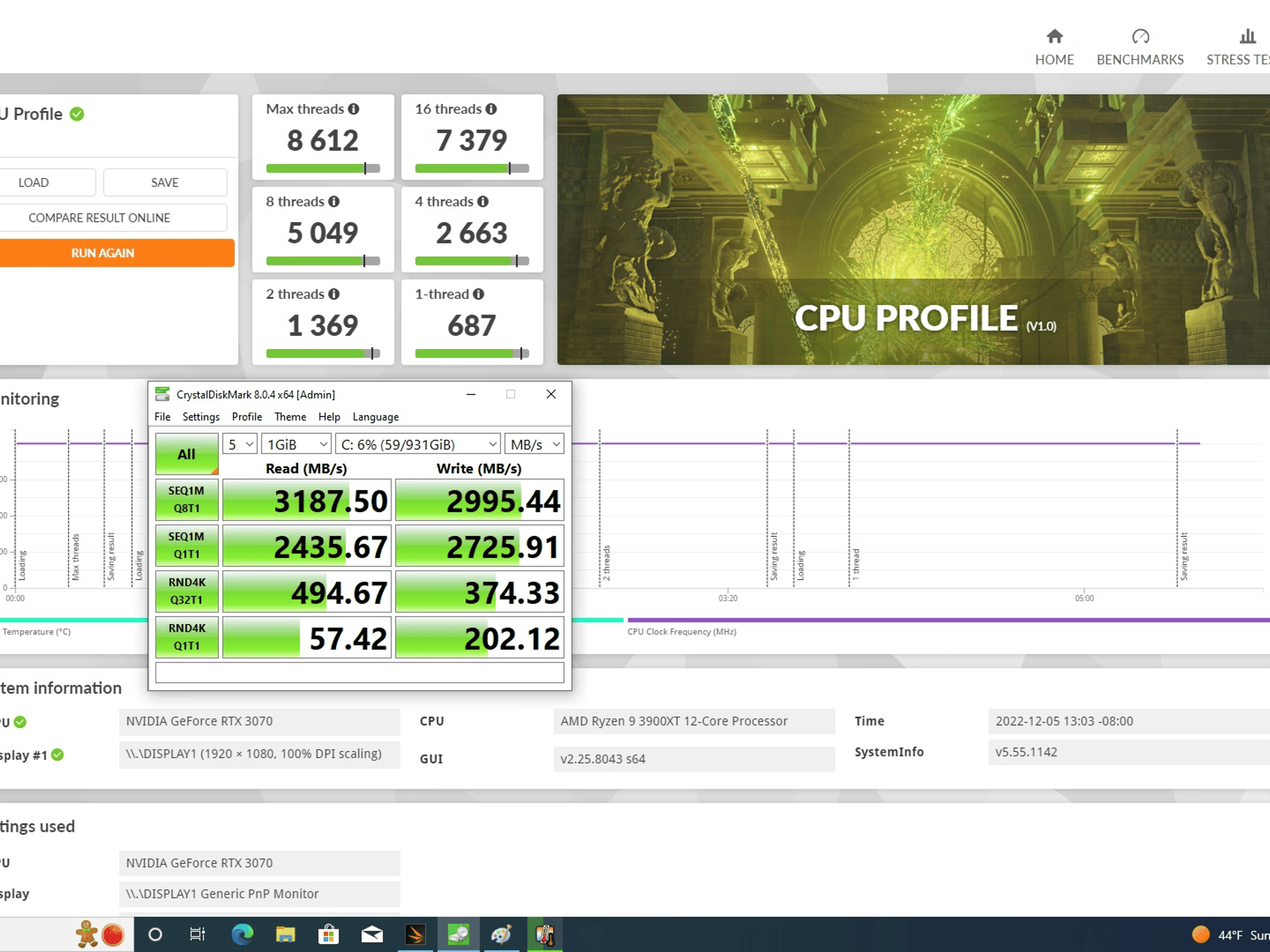Open the temperature monitor app on taskbar
The height and width of the screenshot is (952, 1270).
[x=545, y=935]
